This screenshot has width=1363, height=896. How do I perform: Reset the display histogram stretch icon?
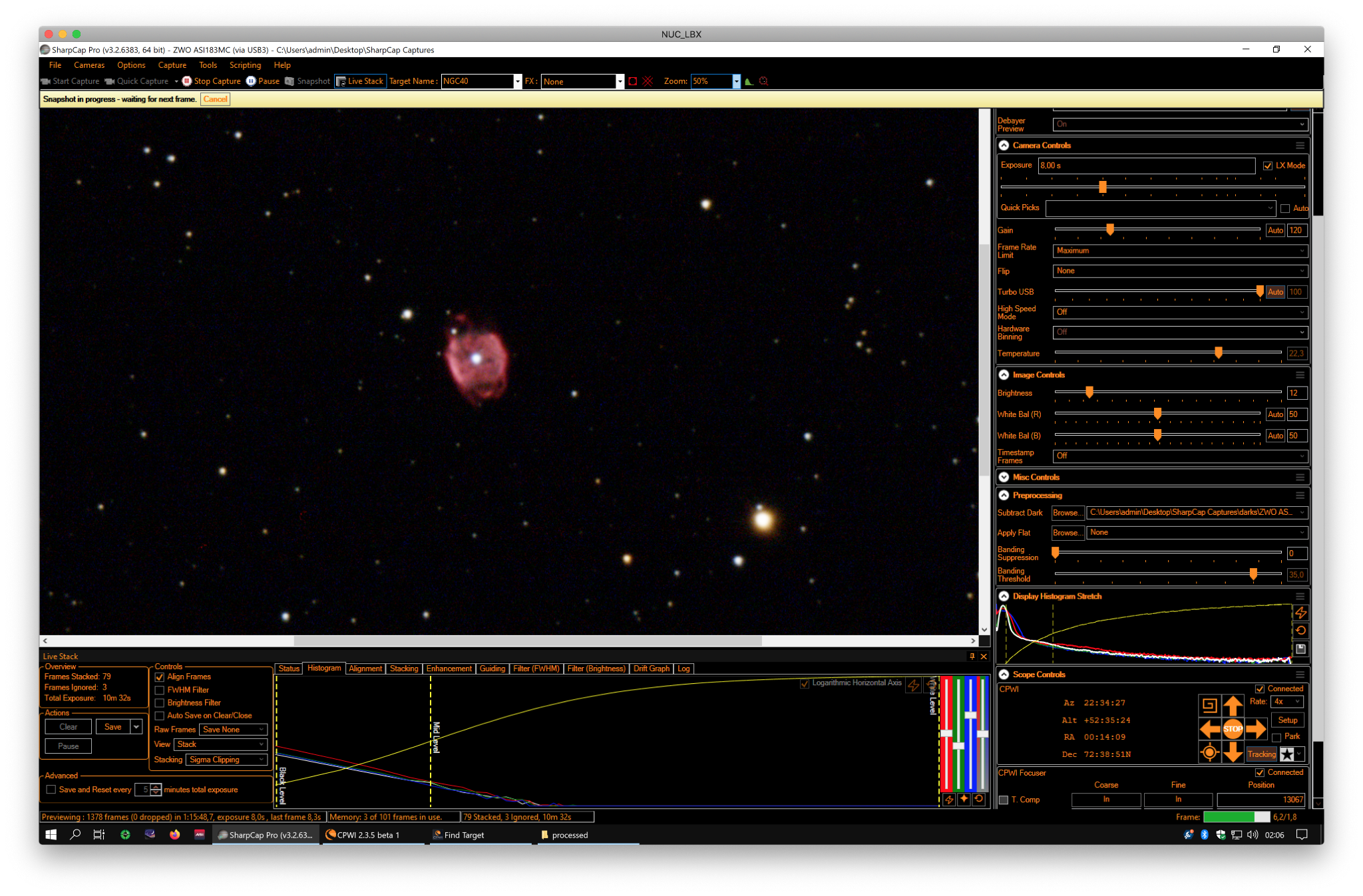1301,631
